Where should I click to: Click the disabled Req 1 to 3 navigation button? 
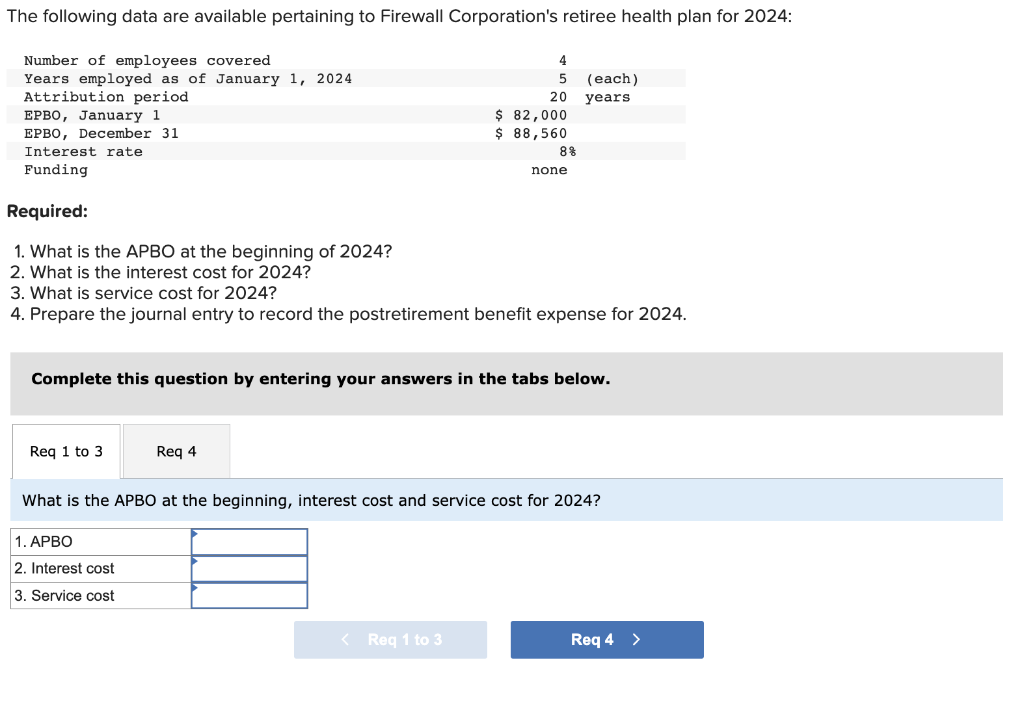click(x=390, y=639)
